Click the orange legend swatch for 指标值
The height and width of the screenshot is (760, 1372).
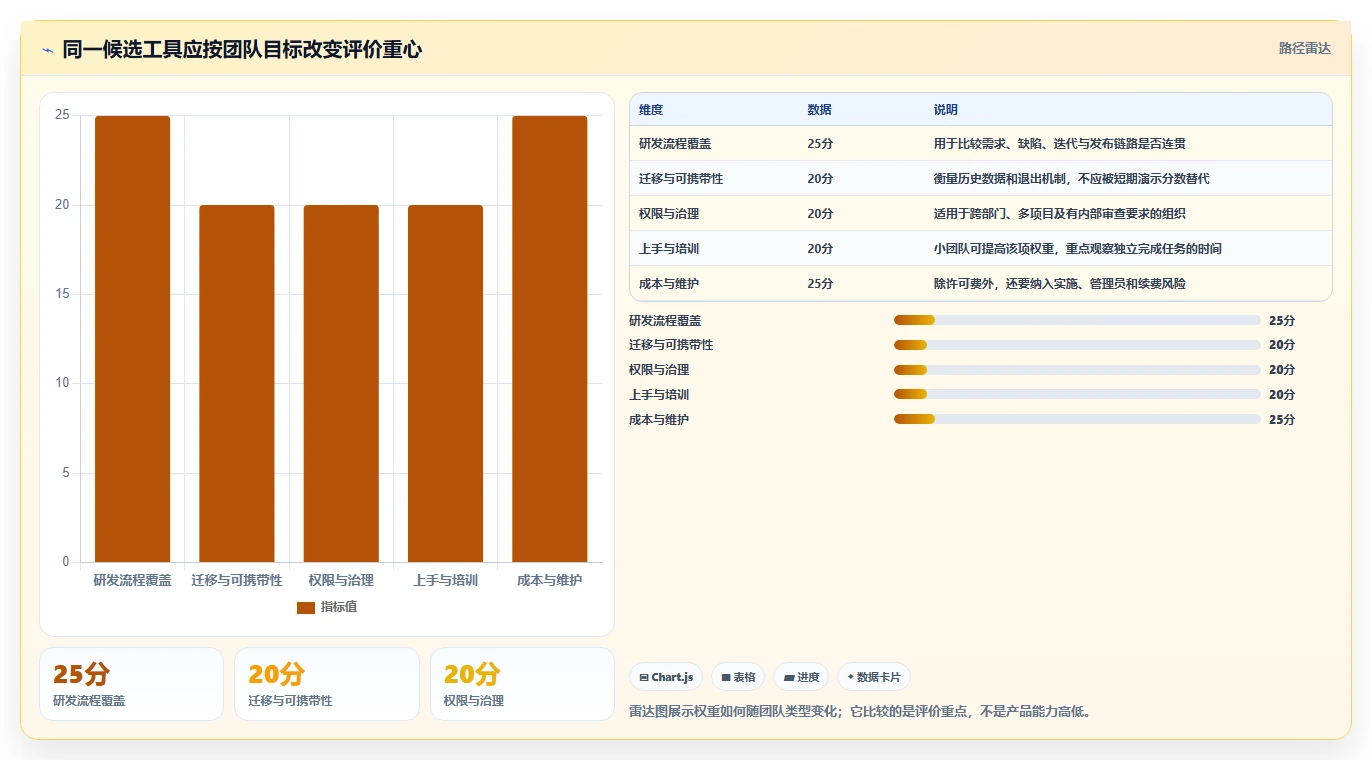click(x=306, y=607)
